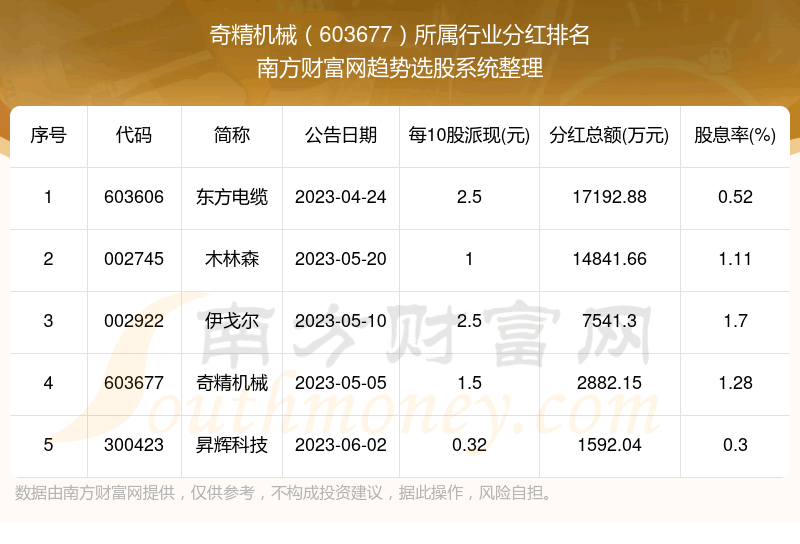
Task: Select per-10-share payout 1.5
Action: (x=469, y=383)
